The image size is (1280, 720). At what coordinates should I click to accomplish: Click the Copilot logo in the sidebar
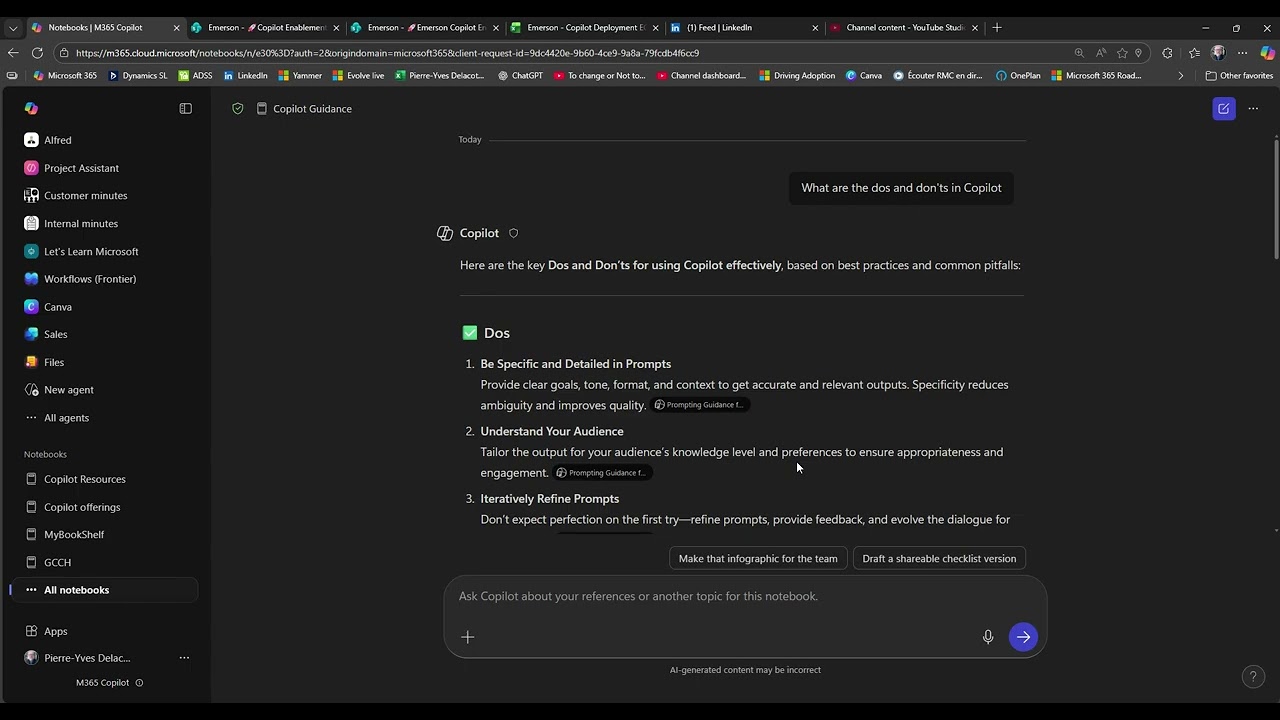point(31,108)
